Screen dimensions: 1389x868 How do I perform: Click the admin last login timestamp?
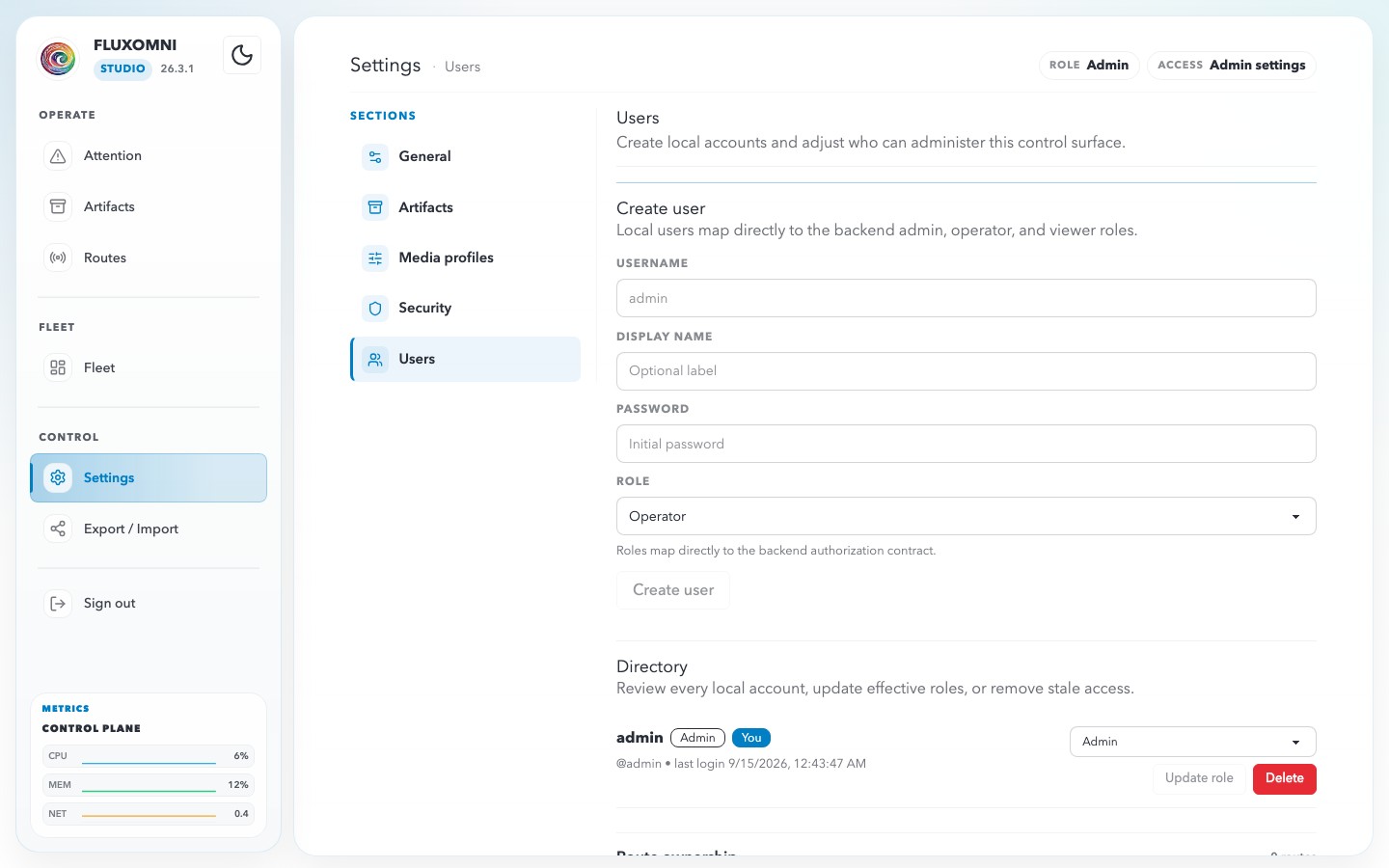[770, 764]
